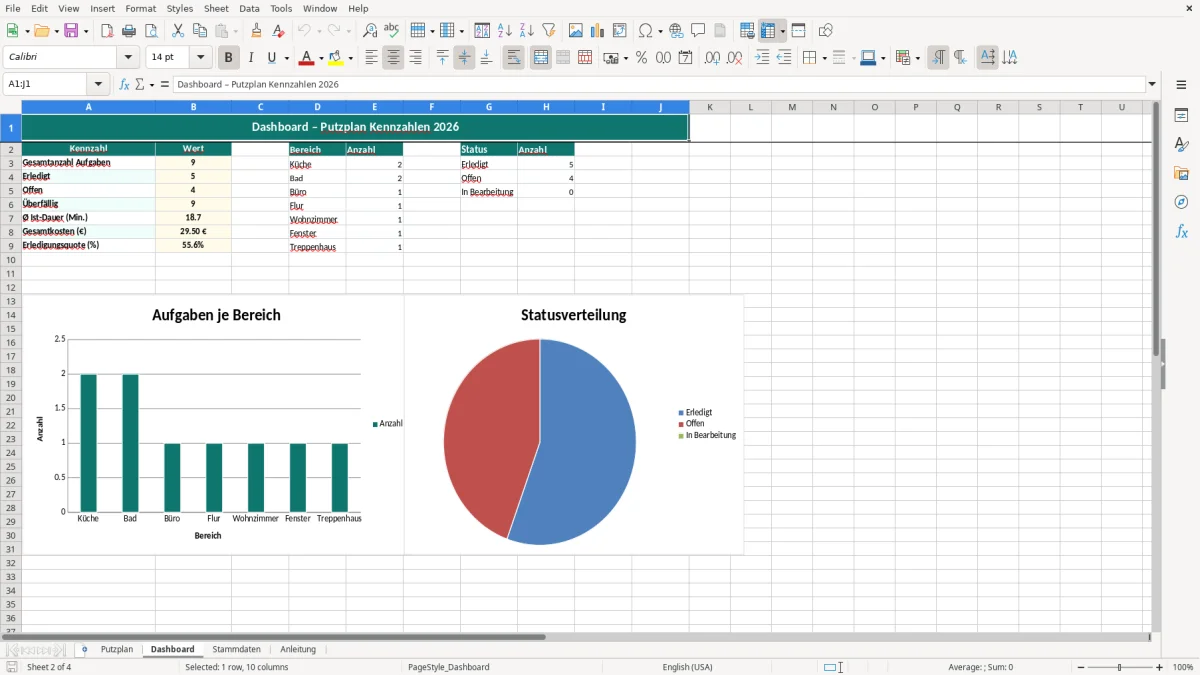Expand the Name Box dropdown
The height and width of the screenshot is (675, 1200).
tap(98, 84)
